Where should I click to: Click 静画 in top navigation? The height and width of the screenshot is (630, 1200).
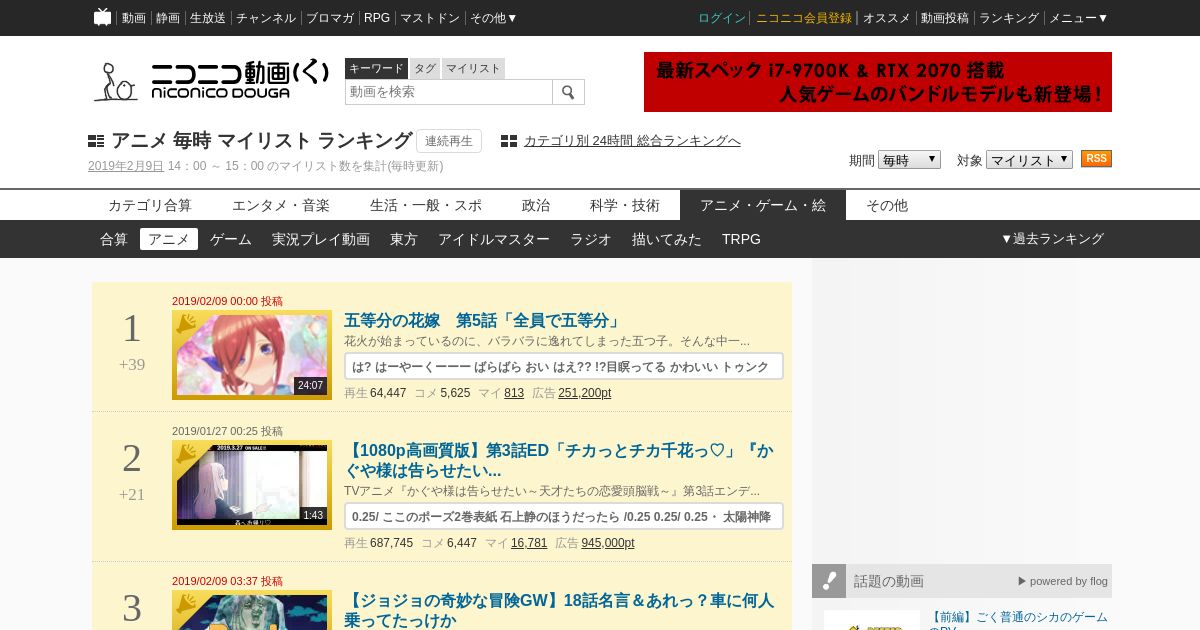pyautogui.click(x=168, y=18)
